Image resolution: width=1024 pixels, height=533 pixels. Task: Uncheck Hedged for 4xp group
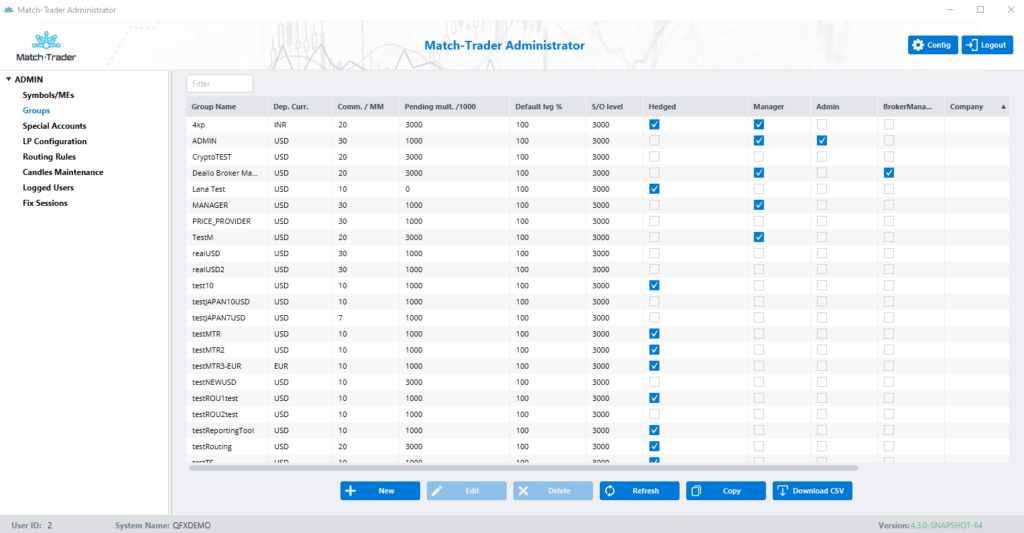pos(654,124)
